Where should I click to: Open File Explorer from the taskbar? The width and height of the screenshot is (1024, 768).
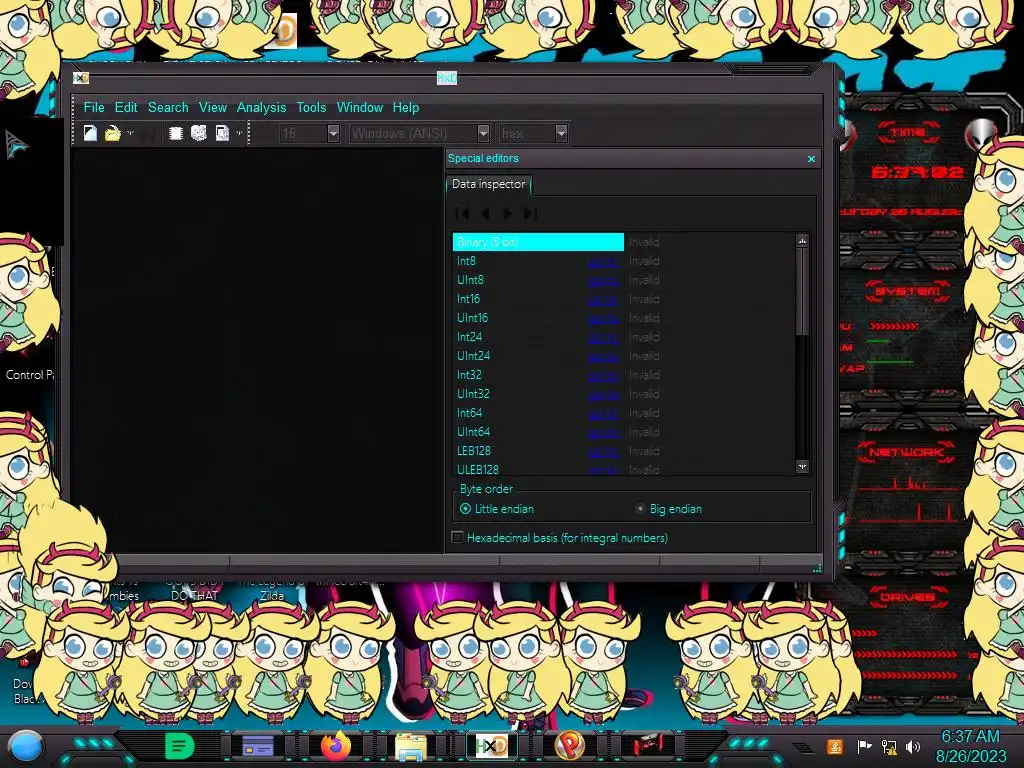point(411,746)
